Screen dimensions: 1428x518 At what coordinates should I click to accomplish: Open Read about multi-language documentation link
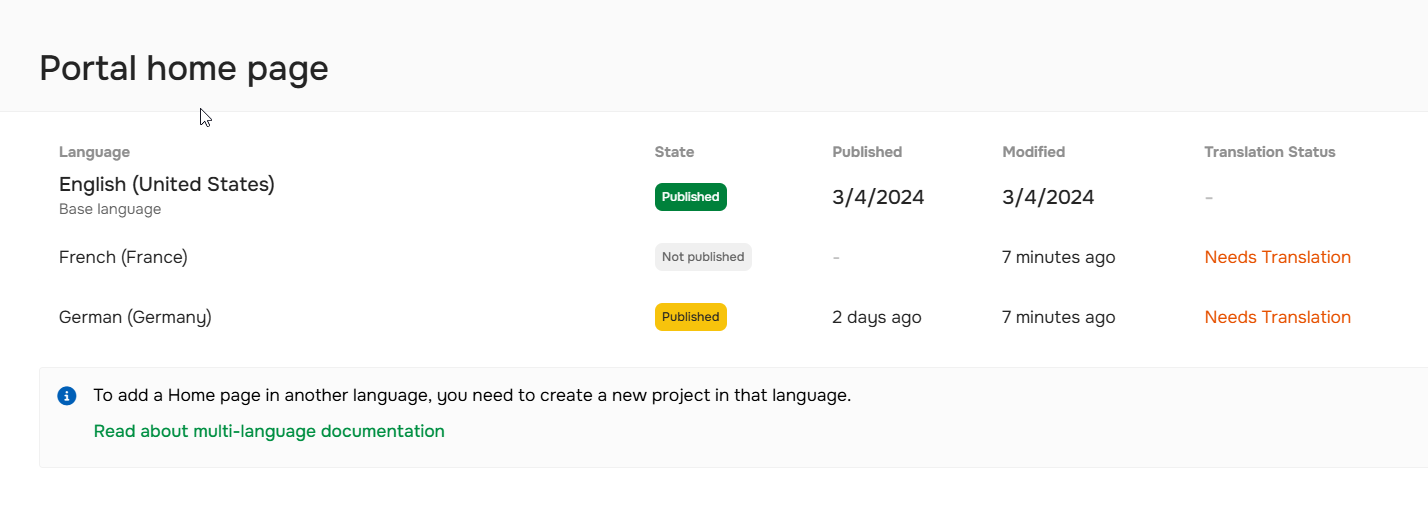click(x=269, y=431)
